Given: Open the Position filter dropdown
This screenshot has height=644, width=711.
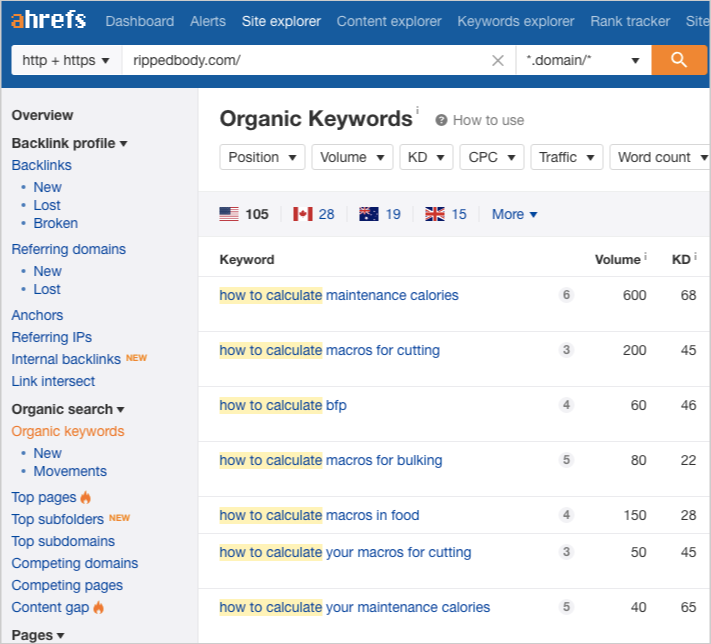Looking at the screenshot, I should pyautogui.click(x=262, y=157).
